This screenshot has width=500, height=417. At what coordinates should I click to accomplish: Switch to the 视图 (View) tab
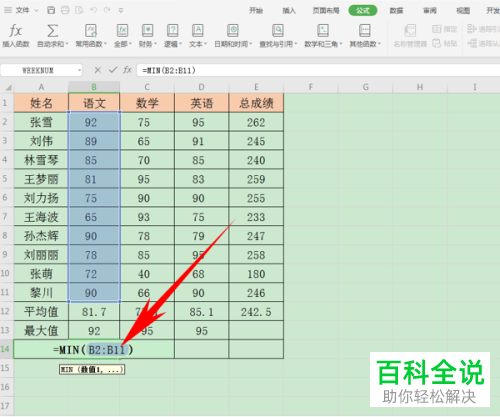coord(463,11)
